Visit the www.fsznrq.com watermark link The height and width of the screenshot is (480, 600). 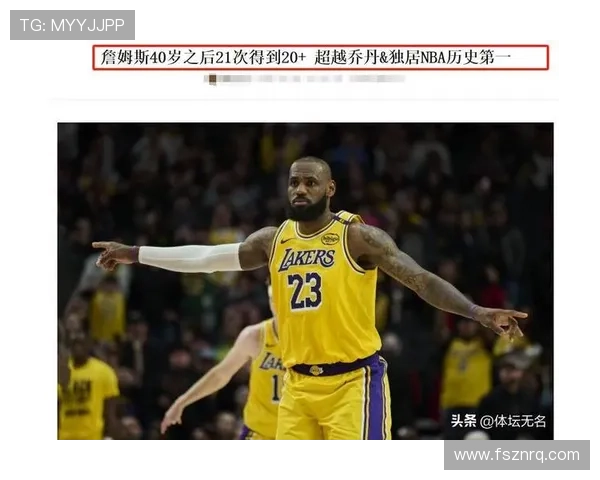pos(516,455)
